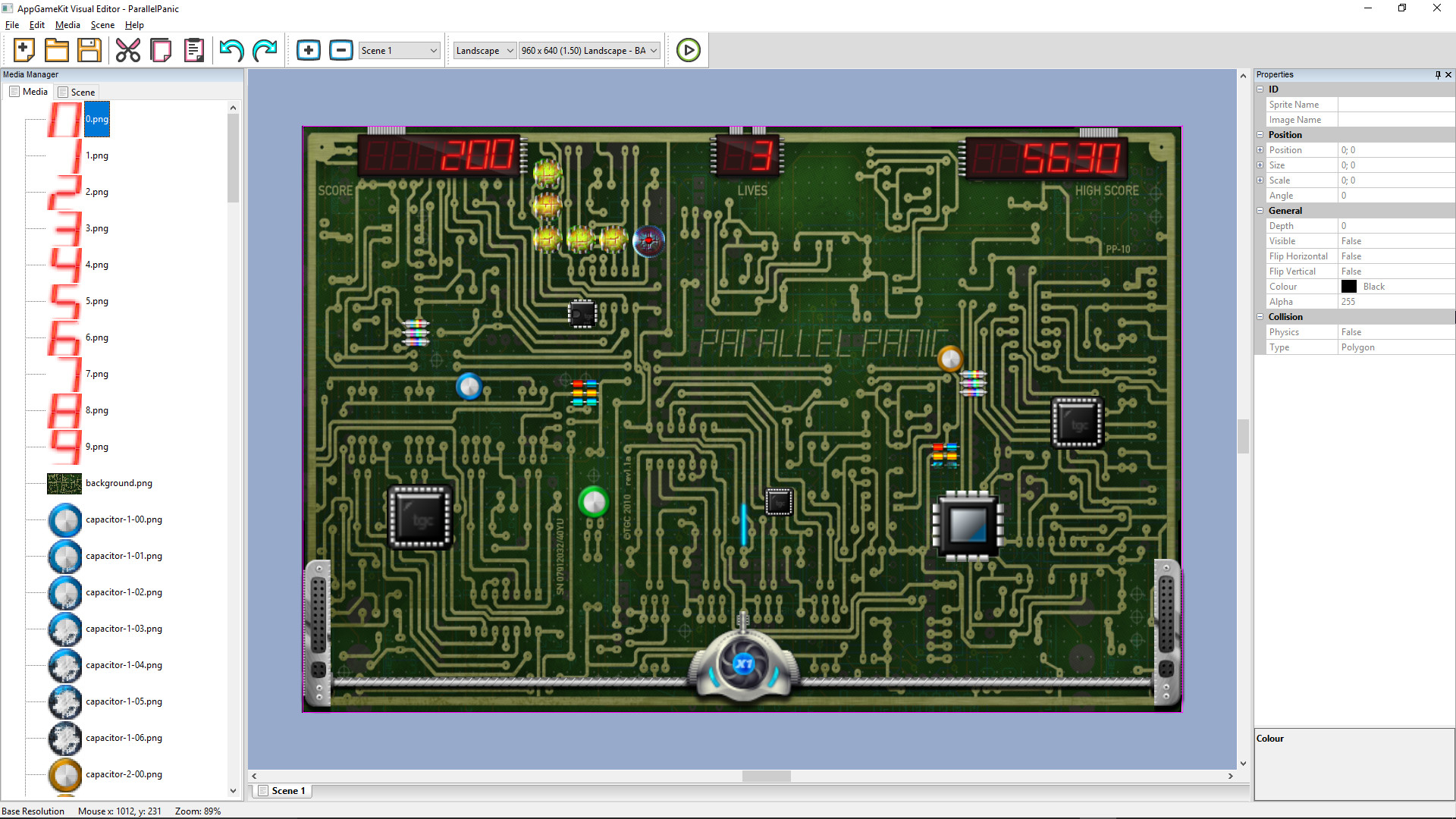Collapse the Collision section in Properties

[1260, 316]
